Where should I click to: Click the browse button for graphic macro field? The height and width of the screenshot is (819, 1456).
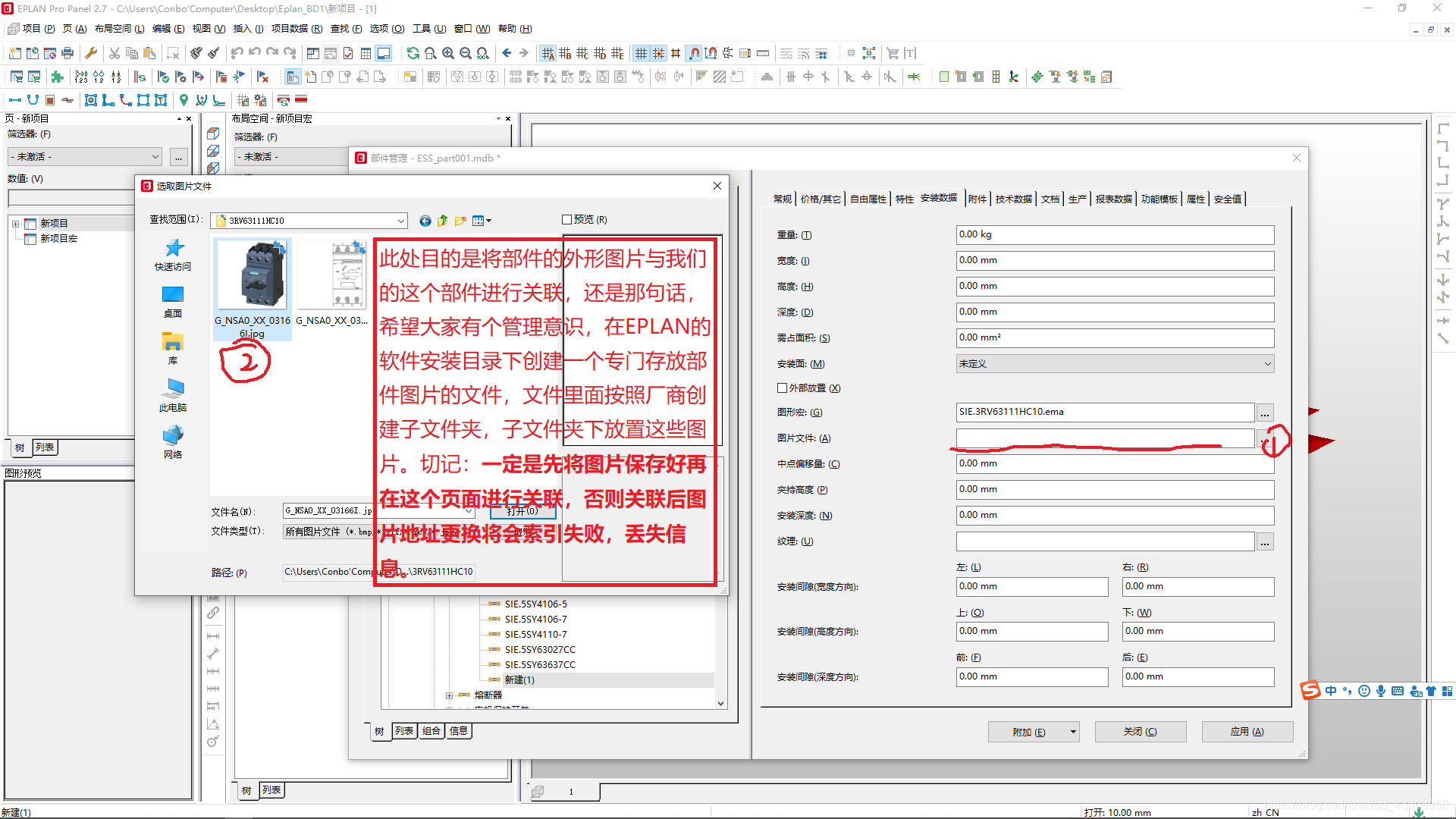[x=1264, y=413]
